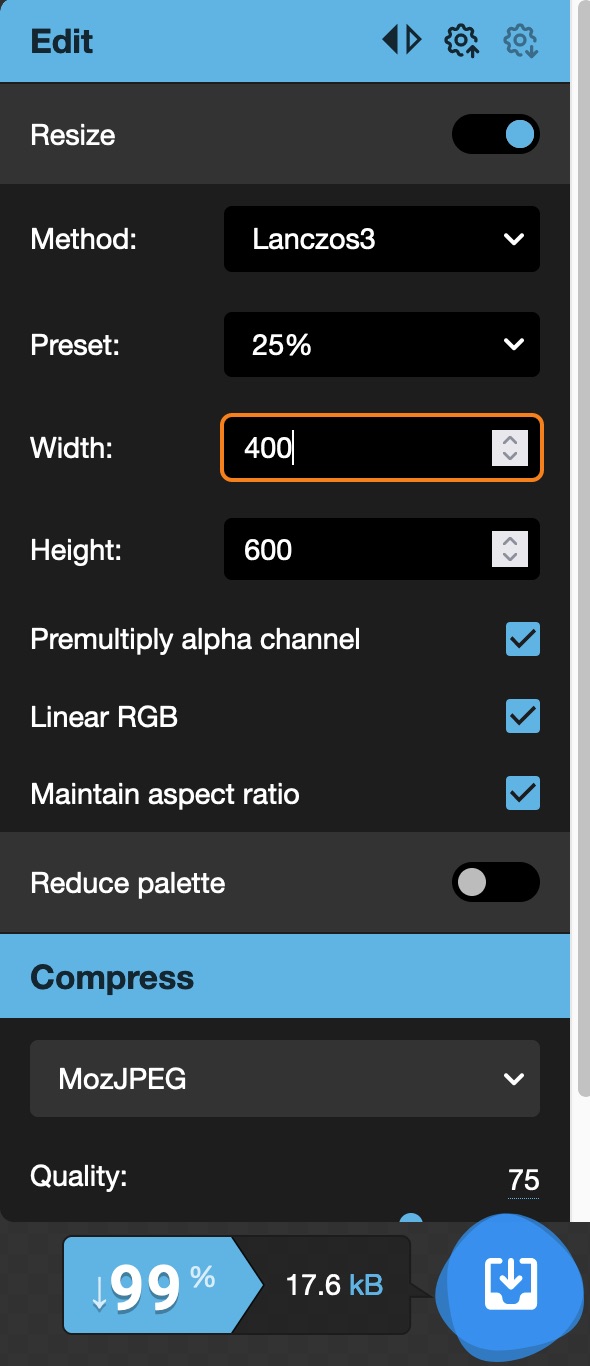Decrease Height with the stepper down arrow
590x1366 pixels.
508,557
